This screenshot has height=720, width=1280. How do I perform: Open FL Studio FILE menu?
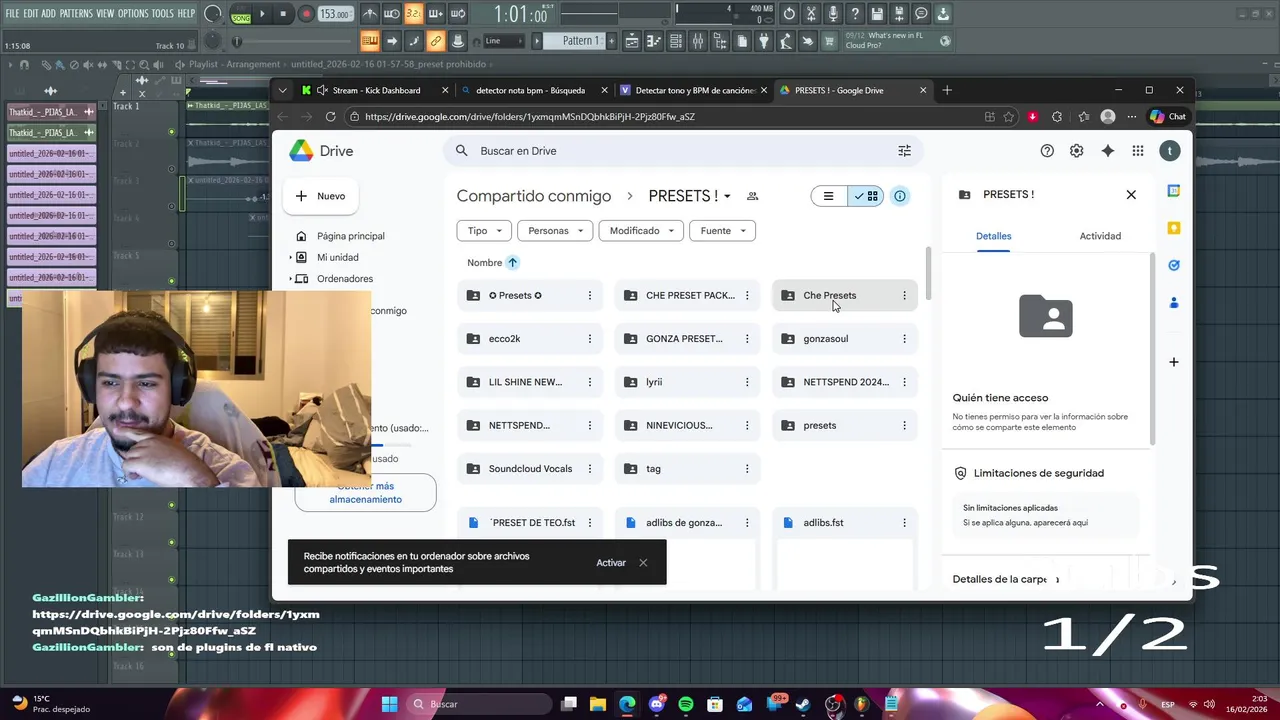[12, 13]
